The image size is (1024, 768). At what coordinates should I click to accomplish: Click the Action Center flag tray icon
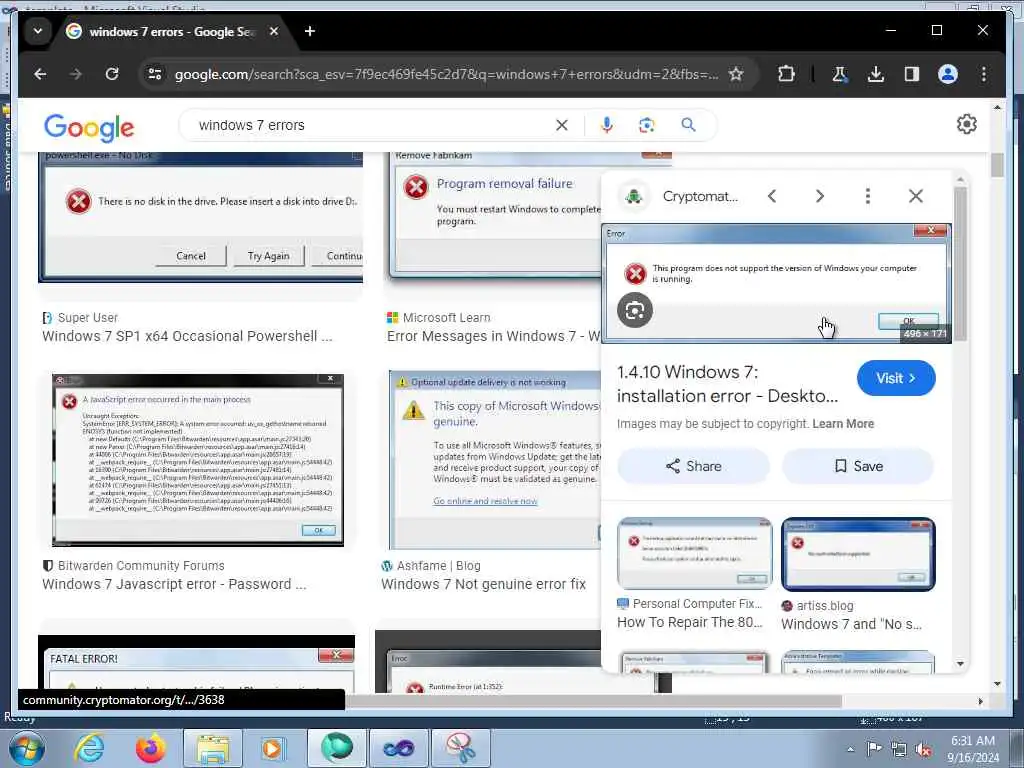pos(874,749)
